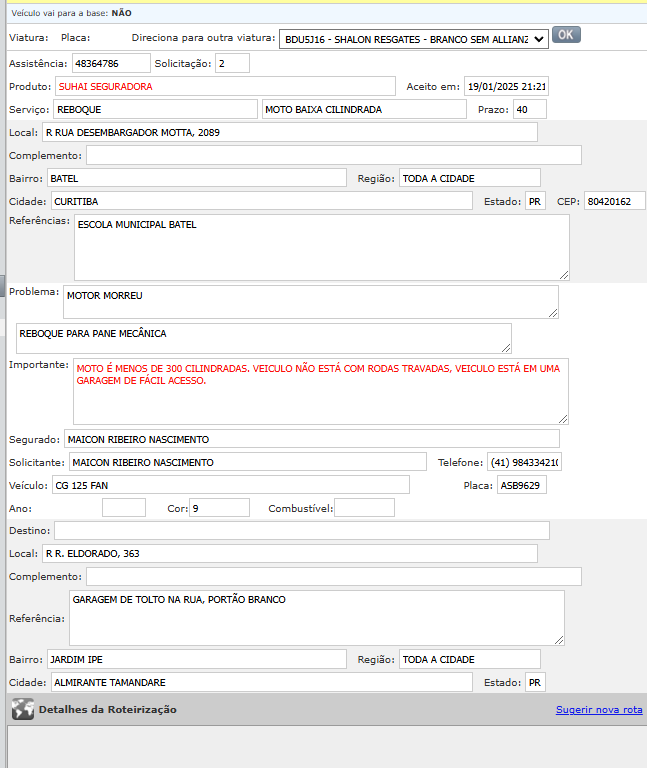
Task: Select the Solicitação field containing 2
Action: 232,63
